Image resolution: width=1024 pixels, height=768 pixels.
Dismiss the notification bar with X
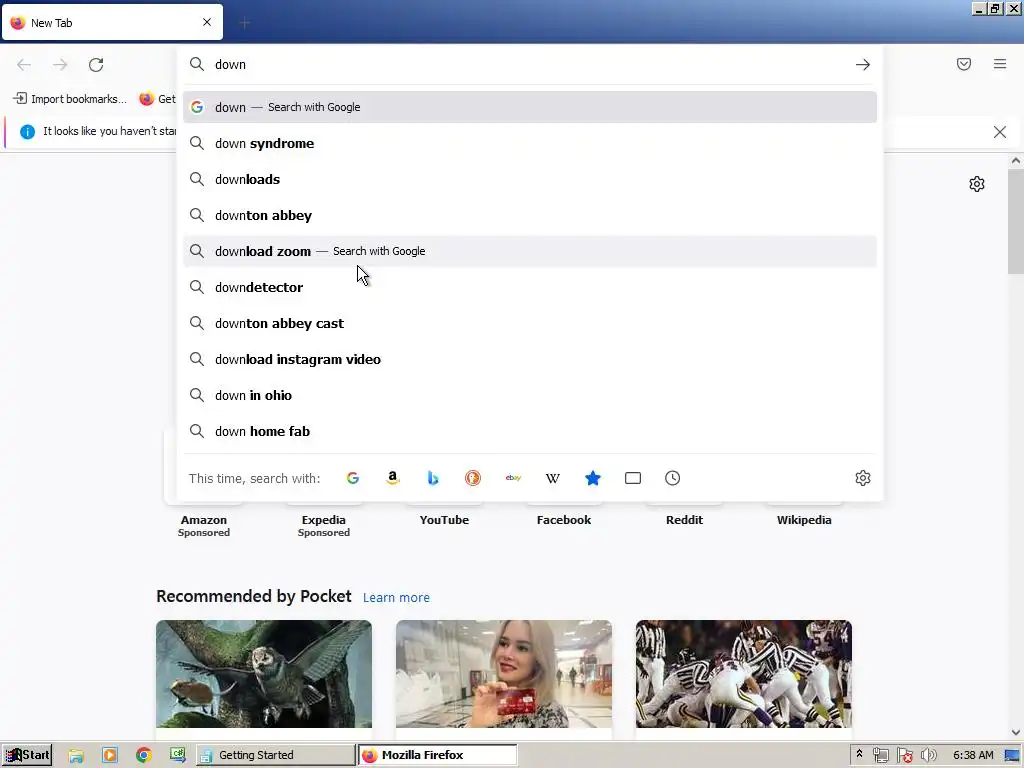1000,132
